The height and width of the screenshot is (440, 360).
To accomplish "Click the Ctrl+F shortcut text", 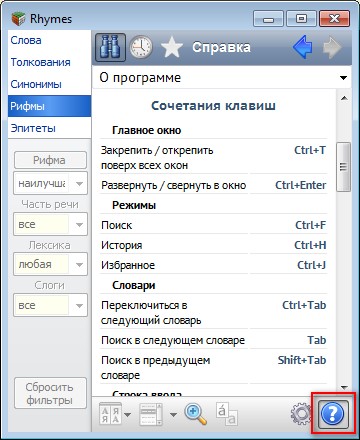I will 310,225.
